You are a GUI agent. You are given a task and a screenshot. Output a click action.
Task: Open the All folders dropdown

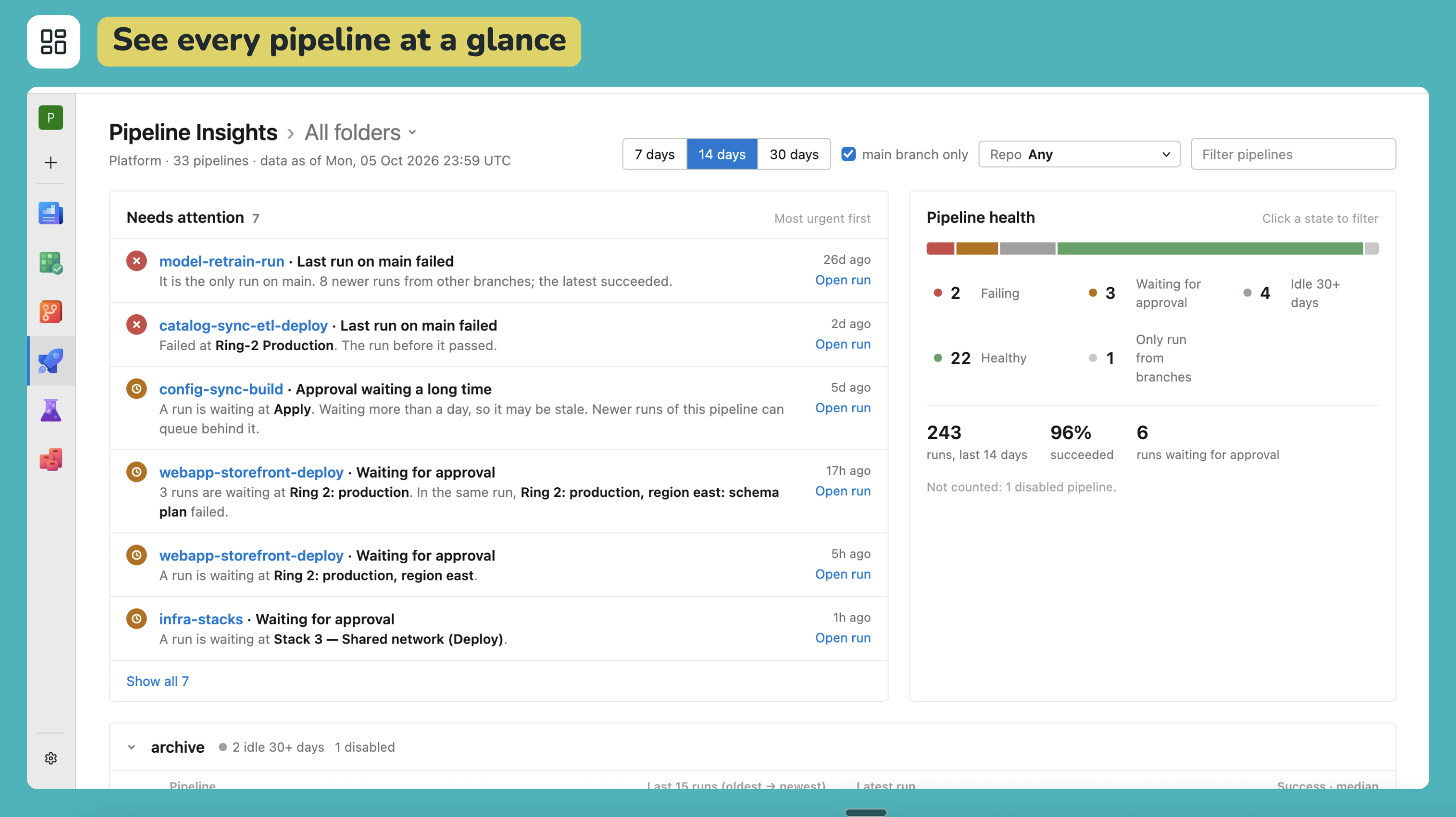coord(361,132)
